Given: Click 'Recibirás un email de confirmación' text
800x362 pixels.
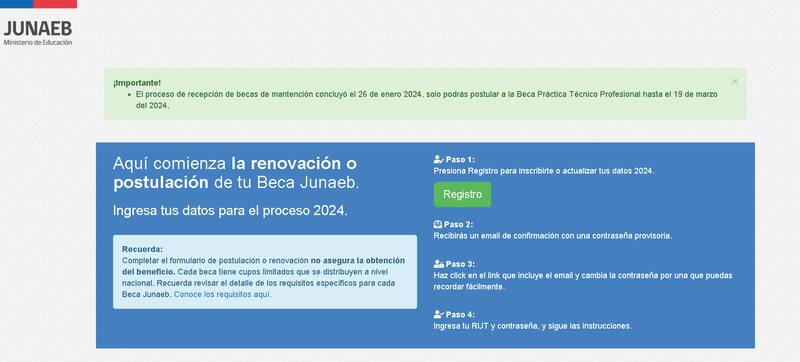Looking at the screenshot, I should 553,236.
